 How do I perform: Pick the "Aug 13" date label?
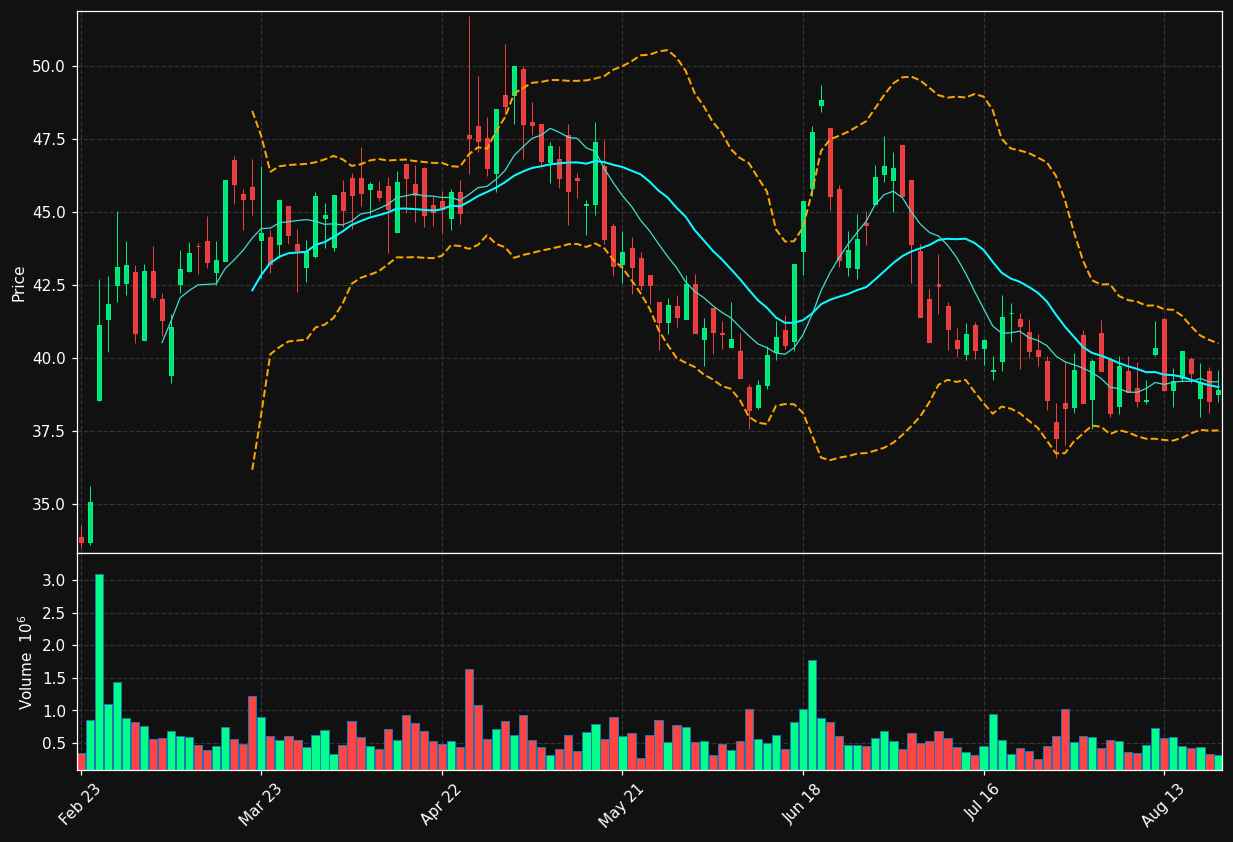(1162, 805)
